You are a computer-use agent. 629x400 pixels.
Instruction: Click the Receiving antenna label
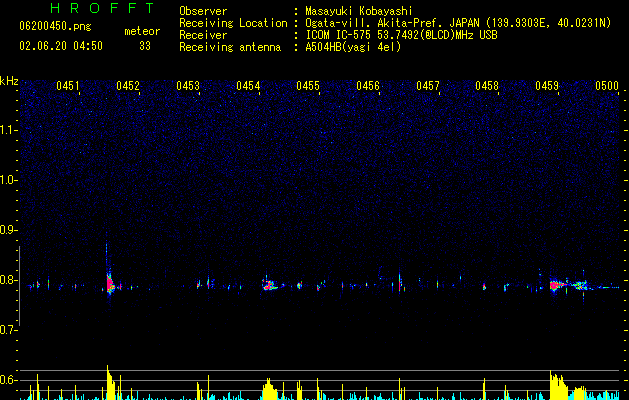tap(230, 47)
